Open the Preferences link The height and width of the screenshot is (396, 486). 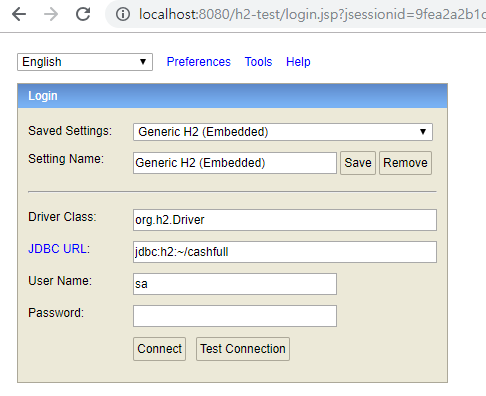pyautogui.click(x=199, y=62)
